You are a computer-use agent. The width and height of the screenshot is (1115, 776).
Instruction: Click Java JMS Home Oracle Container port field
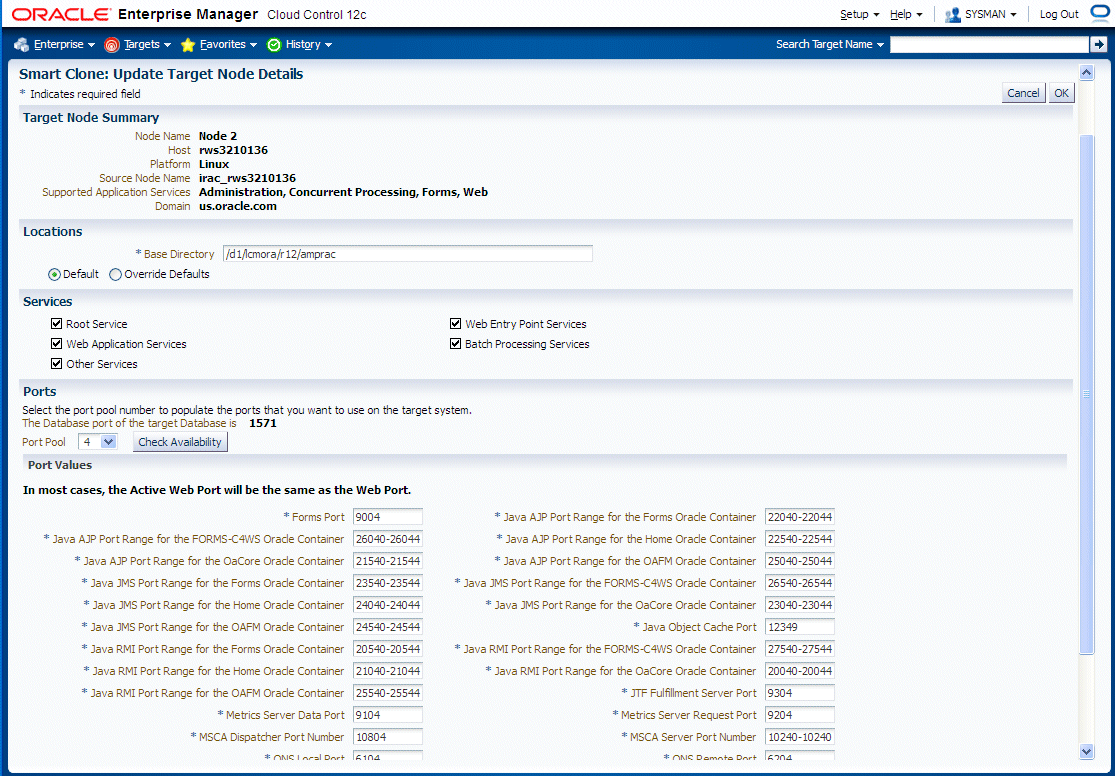tap(388, 605)
